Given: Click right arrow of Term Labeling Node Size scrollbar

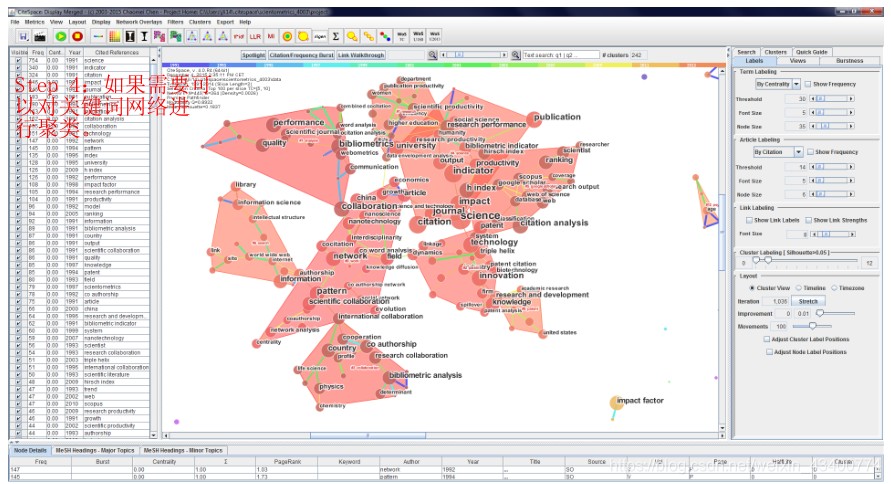Looking at the screenshot, I should click(x=851, y=126).
